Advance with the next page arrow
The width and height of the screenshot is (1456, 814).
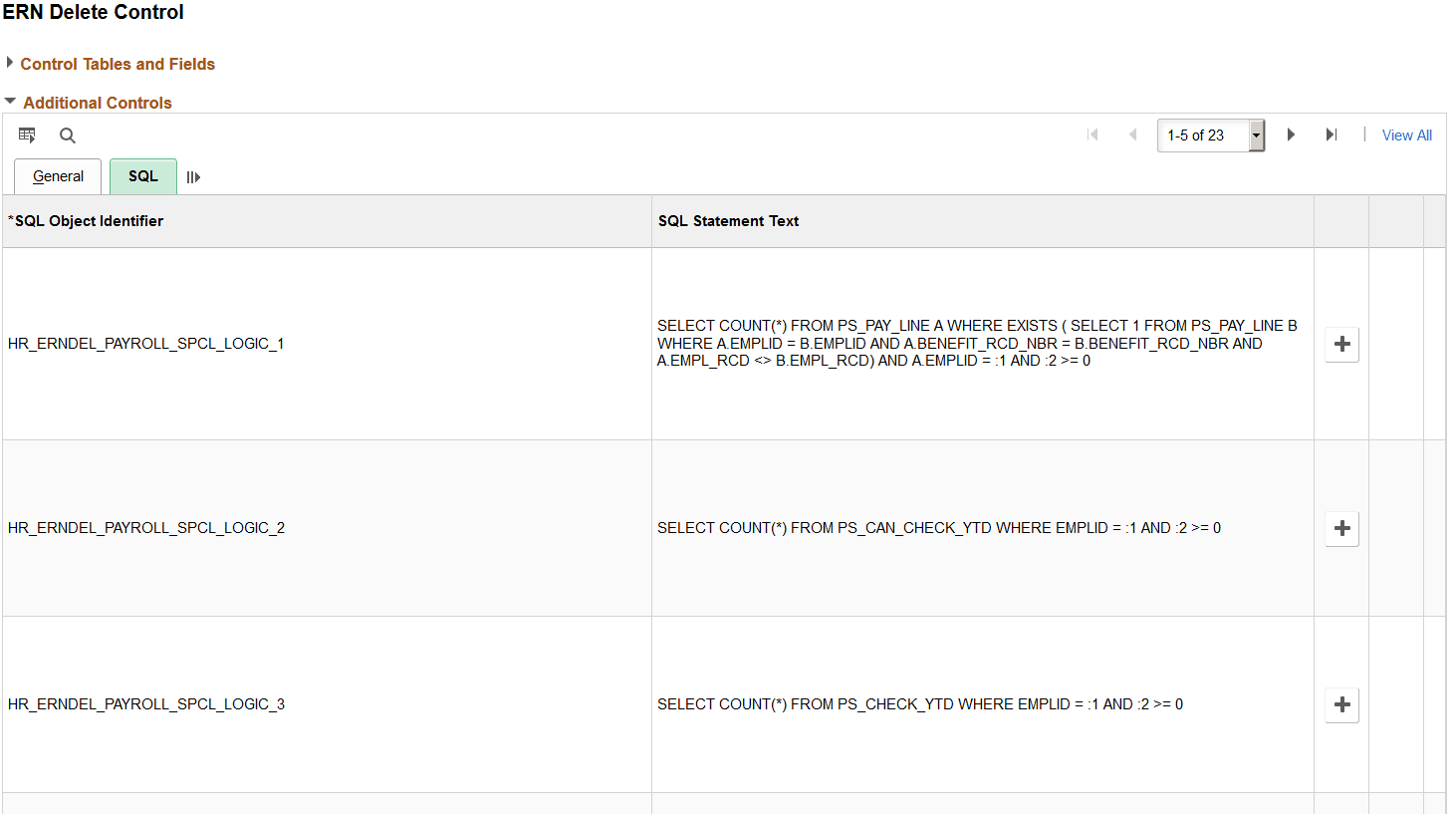1291,135
